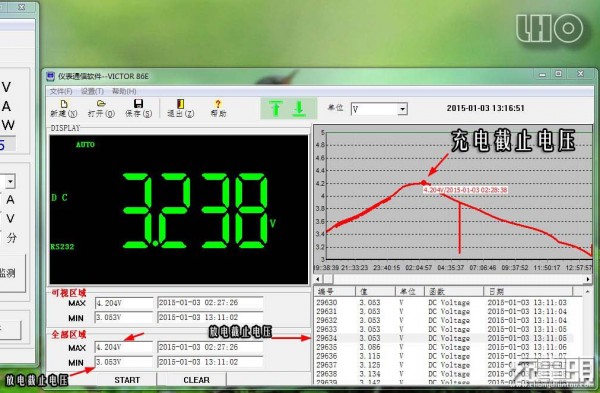The image size is (600, 393).
Task: Click the 单位 column header in table
Action: pos(410,292)
